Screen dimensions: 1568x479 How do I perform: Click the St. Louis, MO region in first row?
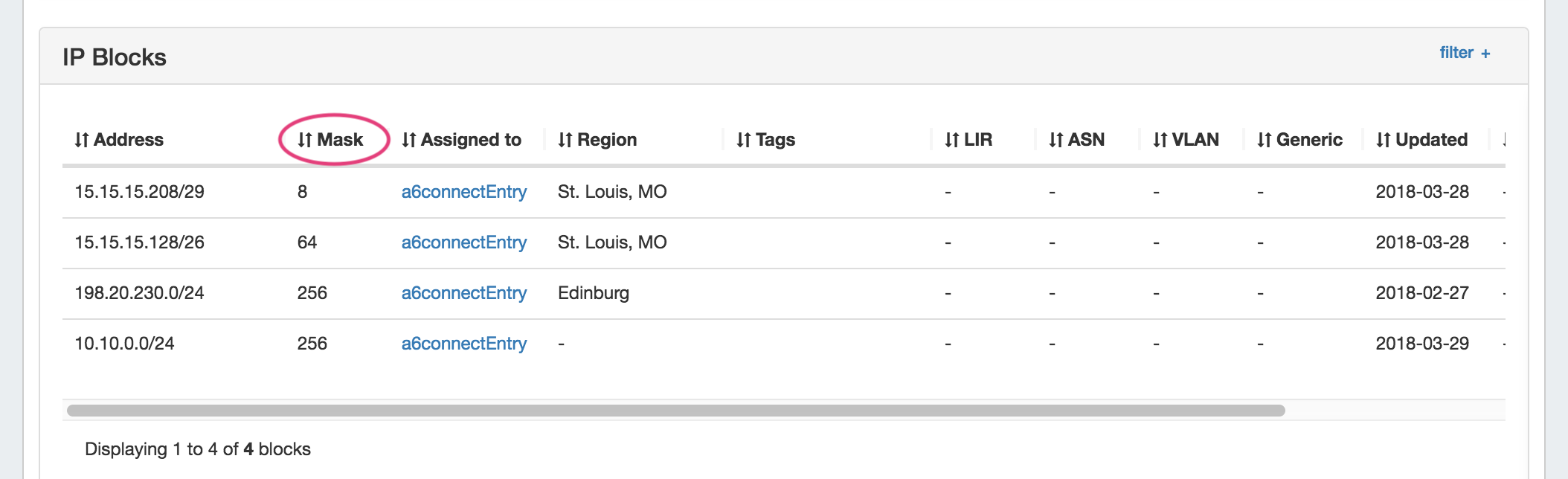612,192
